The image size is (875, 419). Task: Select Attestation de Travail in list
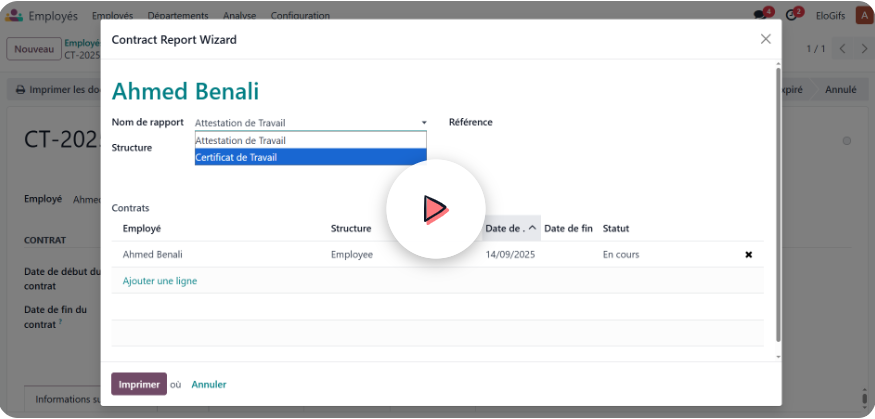[310, 140]
